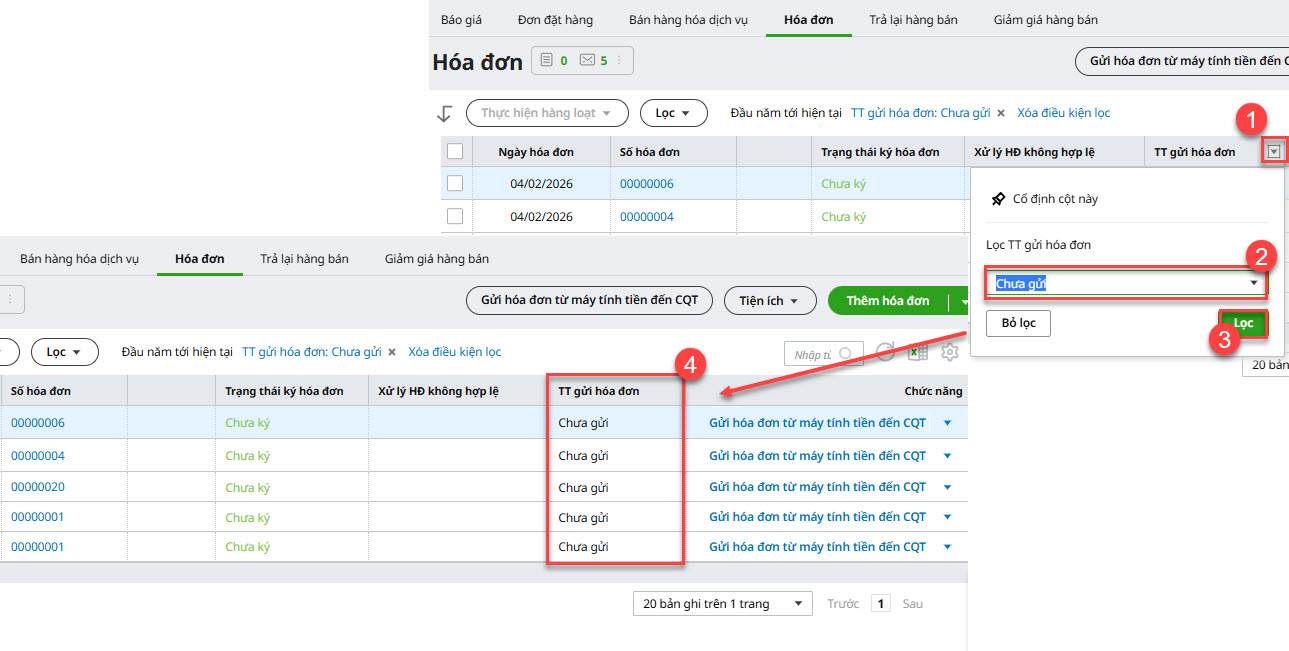
Task: Open the 20 bản ghi trên 1 trang selector
Action: point(722,604)
